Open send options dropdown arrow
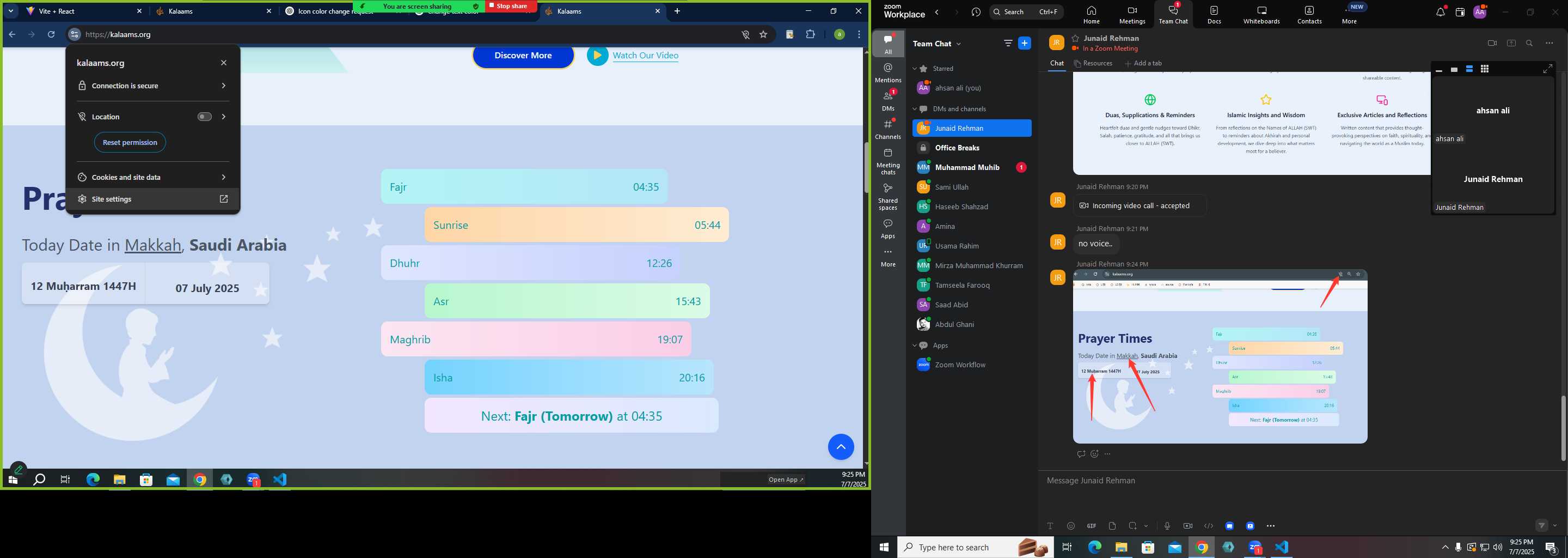Viewport: 1568px width, 558px height. pos(1555,525)
